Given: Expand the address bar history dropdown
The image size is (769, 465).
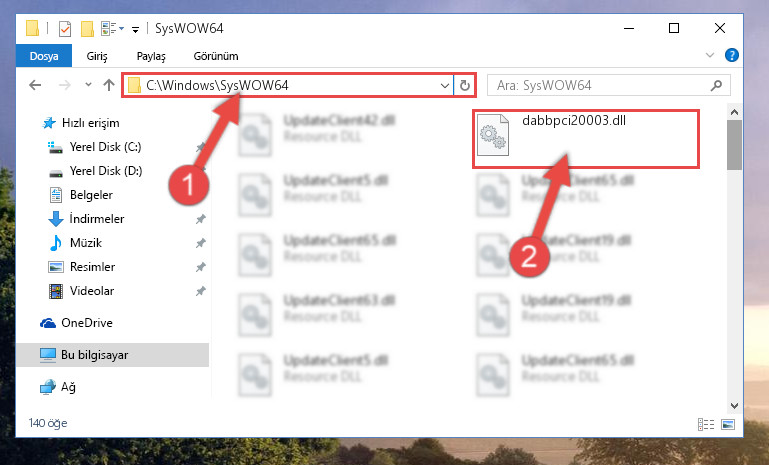Looking at the screenshot, I should point(444,86).
